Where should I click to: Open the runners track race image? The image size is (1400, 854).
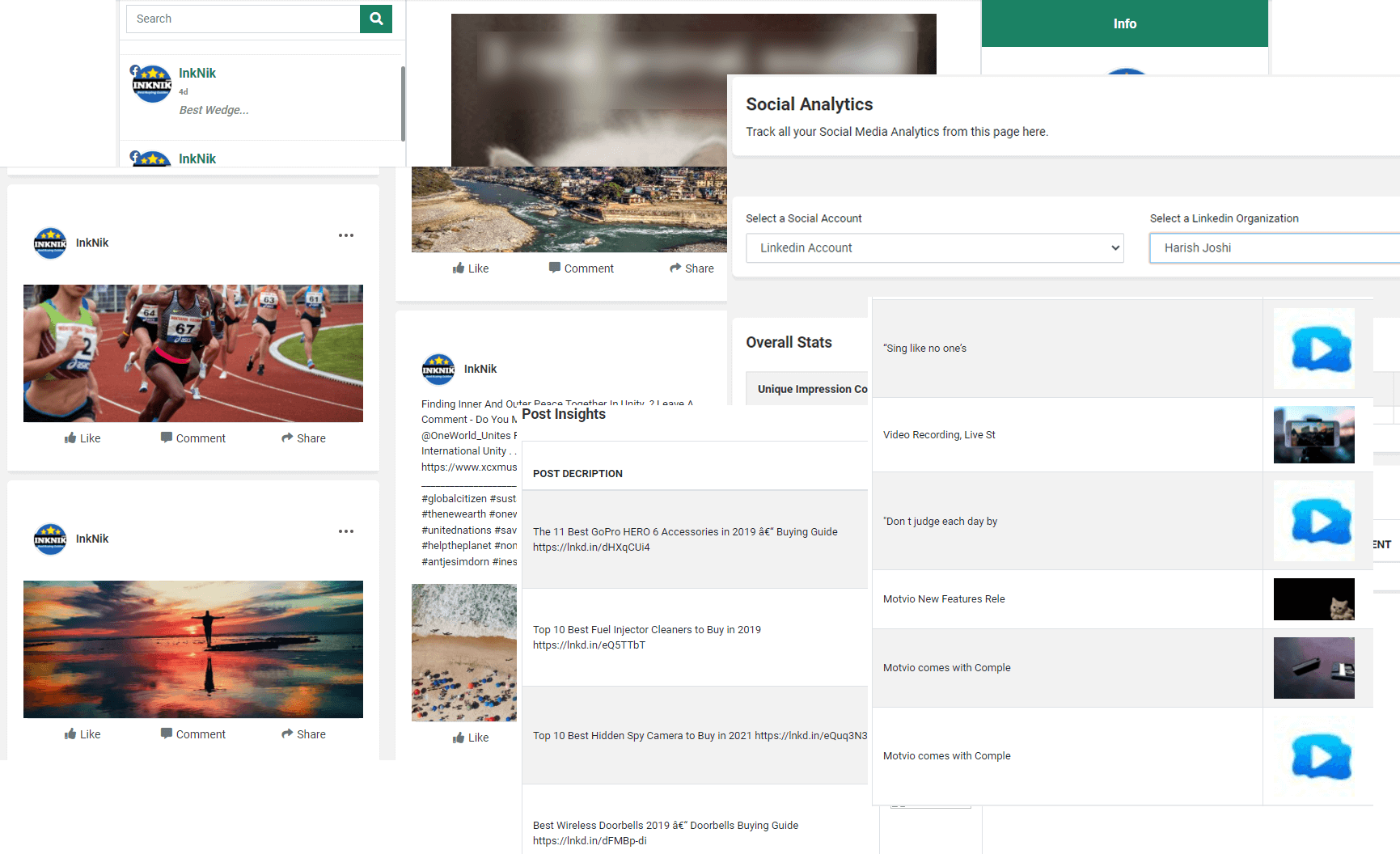[x=193, y=353]
